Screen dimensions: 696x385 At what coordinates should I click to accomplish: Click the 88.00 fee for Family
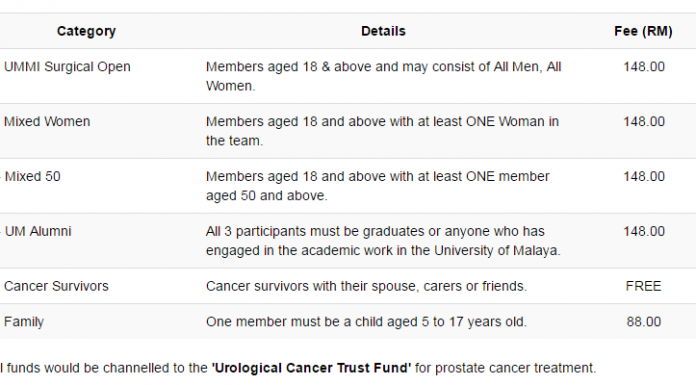(644, 322)
